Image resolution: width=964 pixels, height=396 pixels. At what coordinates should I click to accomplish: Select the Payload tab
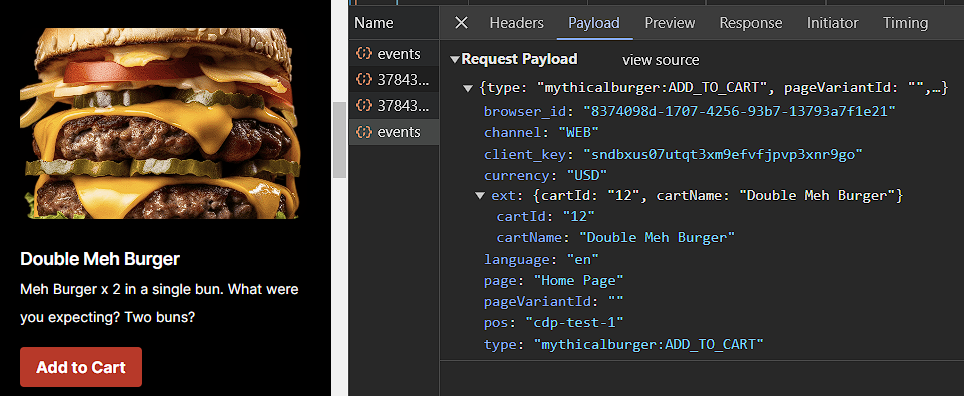point(594,23)
